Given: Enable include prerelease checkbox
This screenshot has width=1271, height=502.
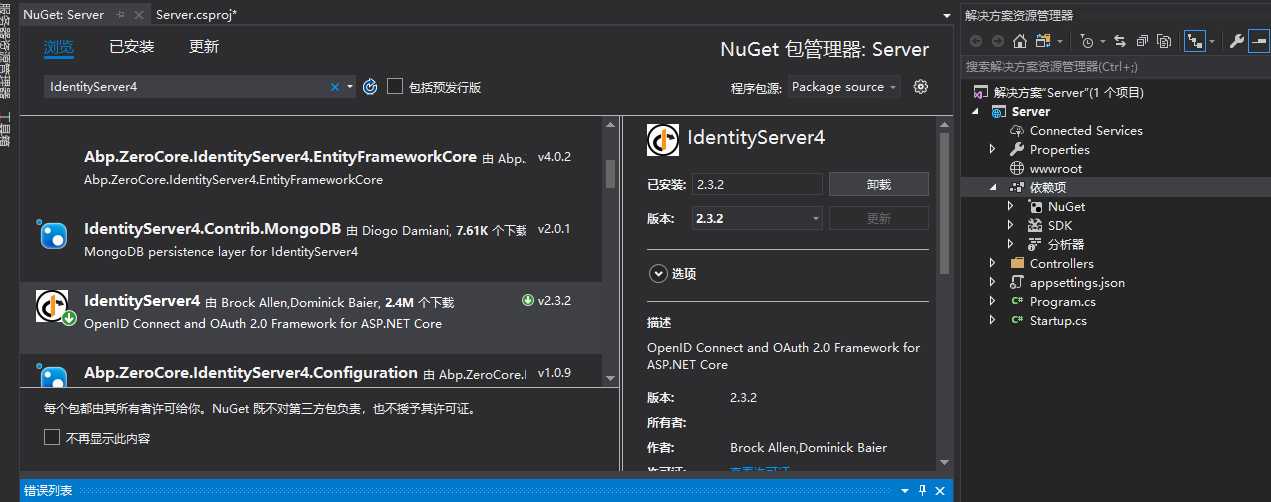Looking at the screenshot, I should [395, 87].
